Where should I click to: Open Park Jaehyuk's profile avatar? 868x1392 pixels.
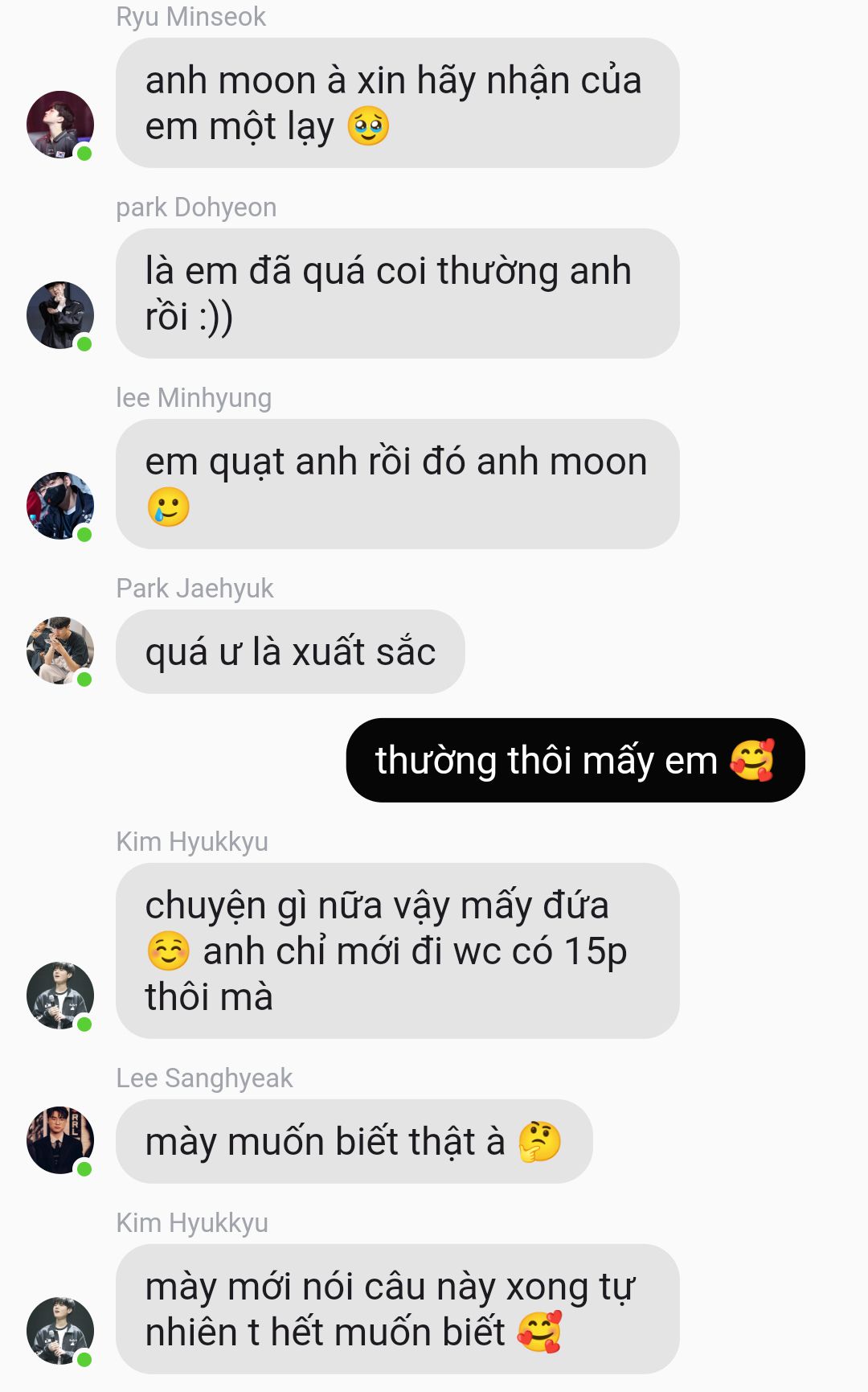pos(60,651)
